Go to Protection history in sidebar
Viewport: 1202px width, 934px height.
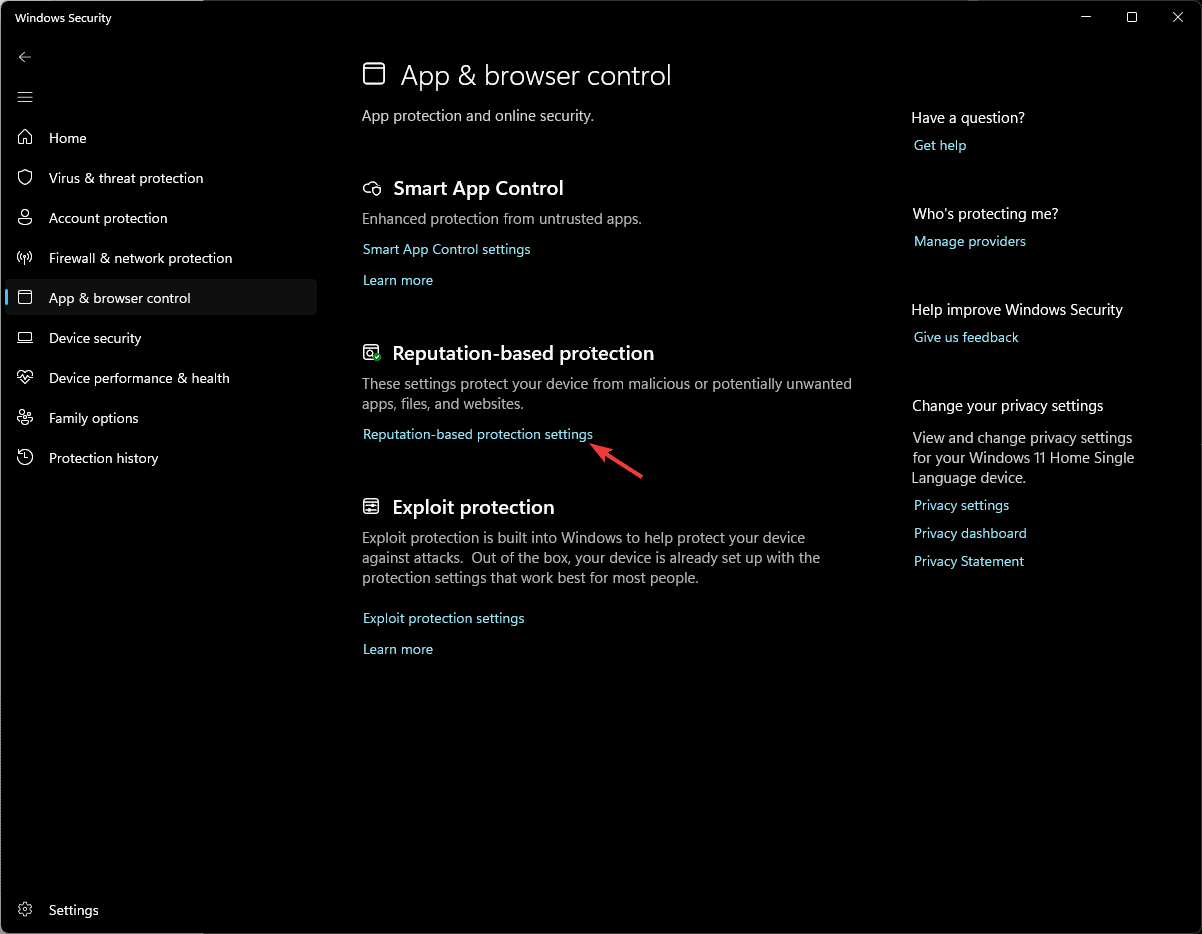point(161,458)
